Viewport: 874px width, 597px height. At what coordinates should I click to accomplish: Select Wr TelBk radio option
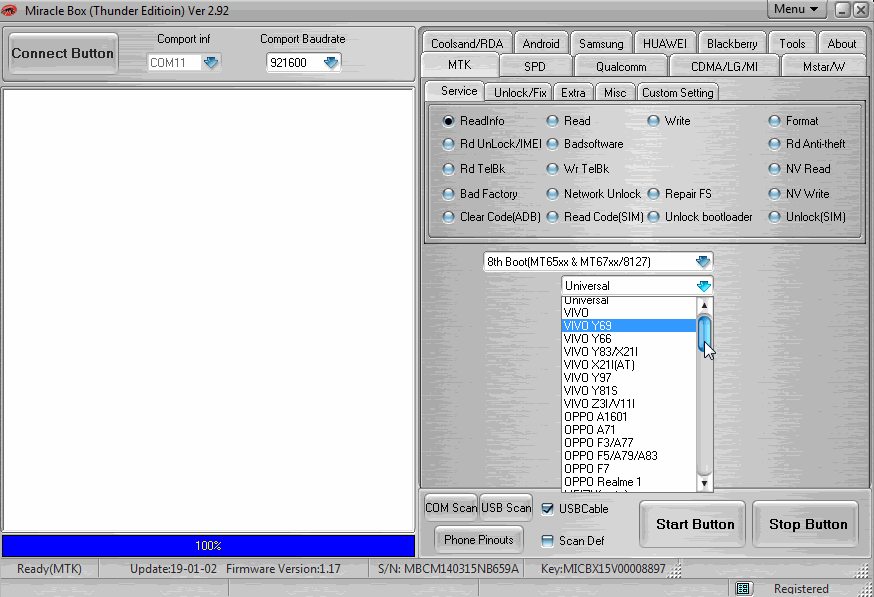(x=552, y=169)
